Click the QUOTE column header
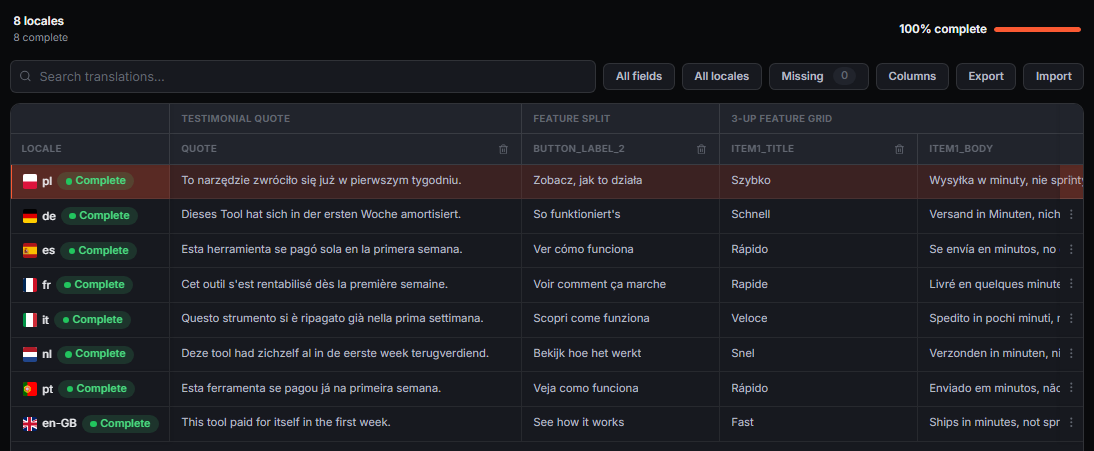This screenshot has width=1094, height=451. tap(345, 149)
